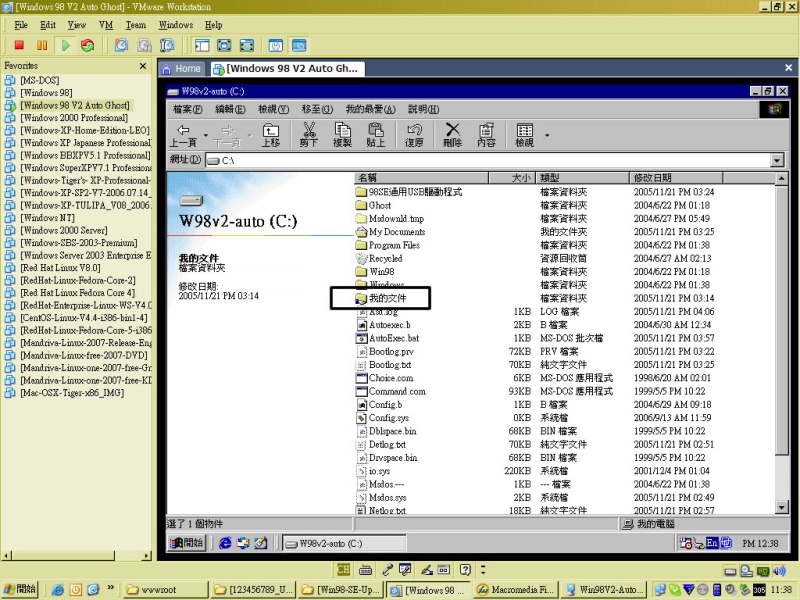This screenshot has width=800, height=600.
Task: Click the 檢視 (Views) toolbar icon
Action: (x=524, y=135)
